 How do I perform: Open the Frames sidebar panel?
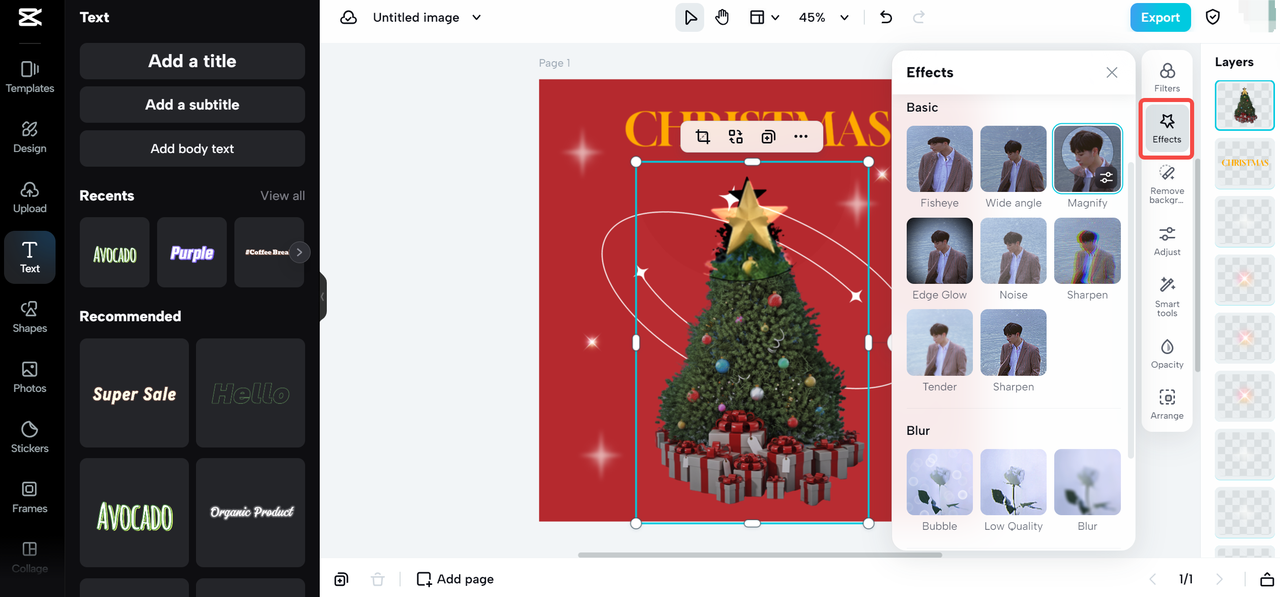[x=30, y=496]
